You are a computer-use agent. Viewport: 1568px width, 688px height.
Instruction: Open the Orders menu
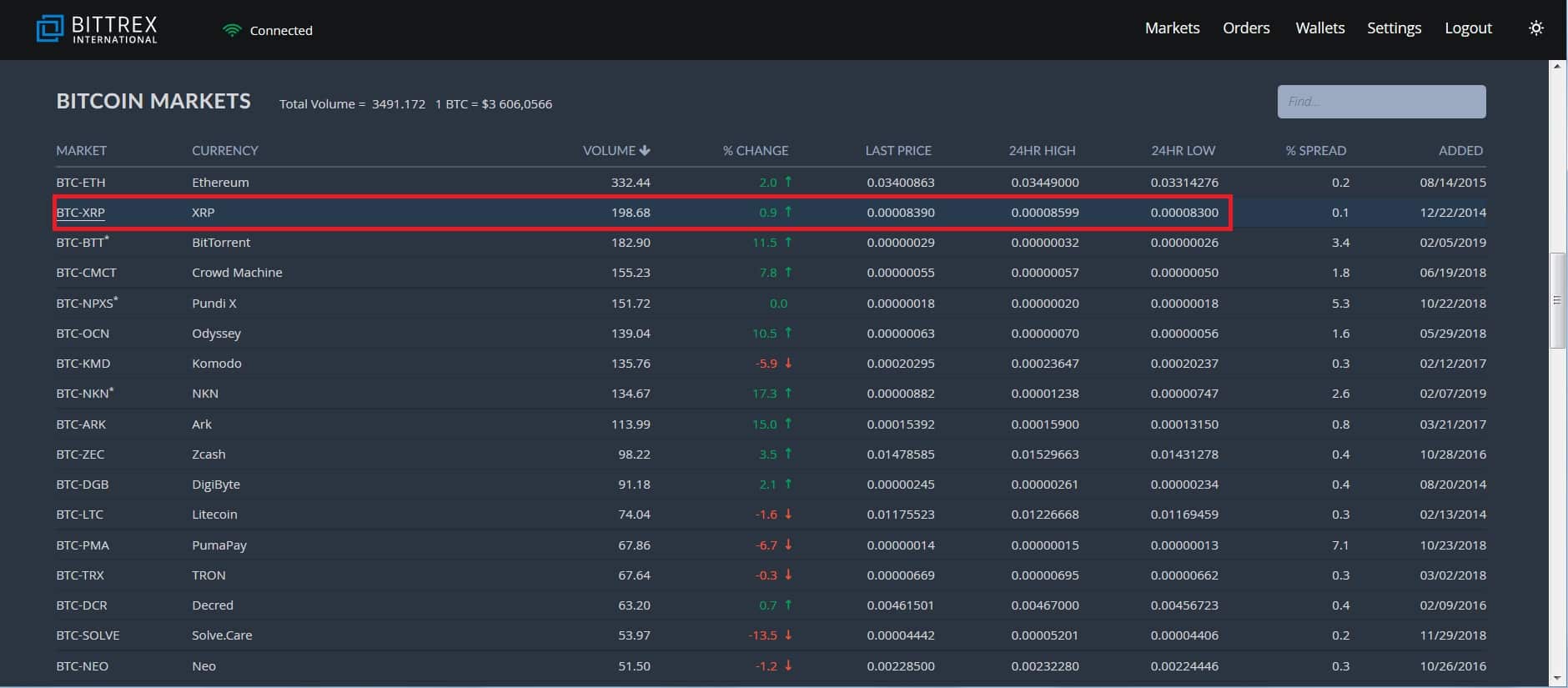[1246, 28]
